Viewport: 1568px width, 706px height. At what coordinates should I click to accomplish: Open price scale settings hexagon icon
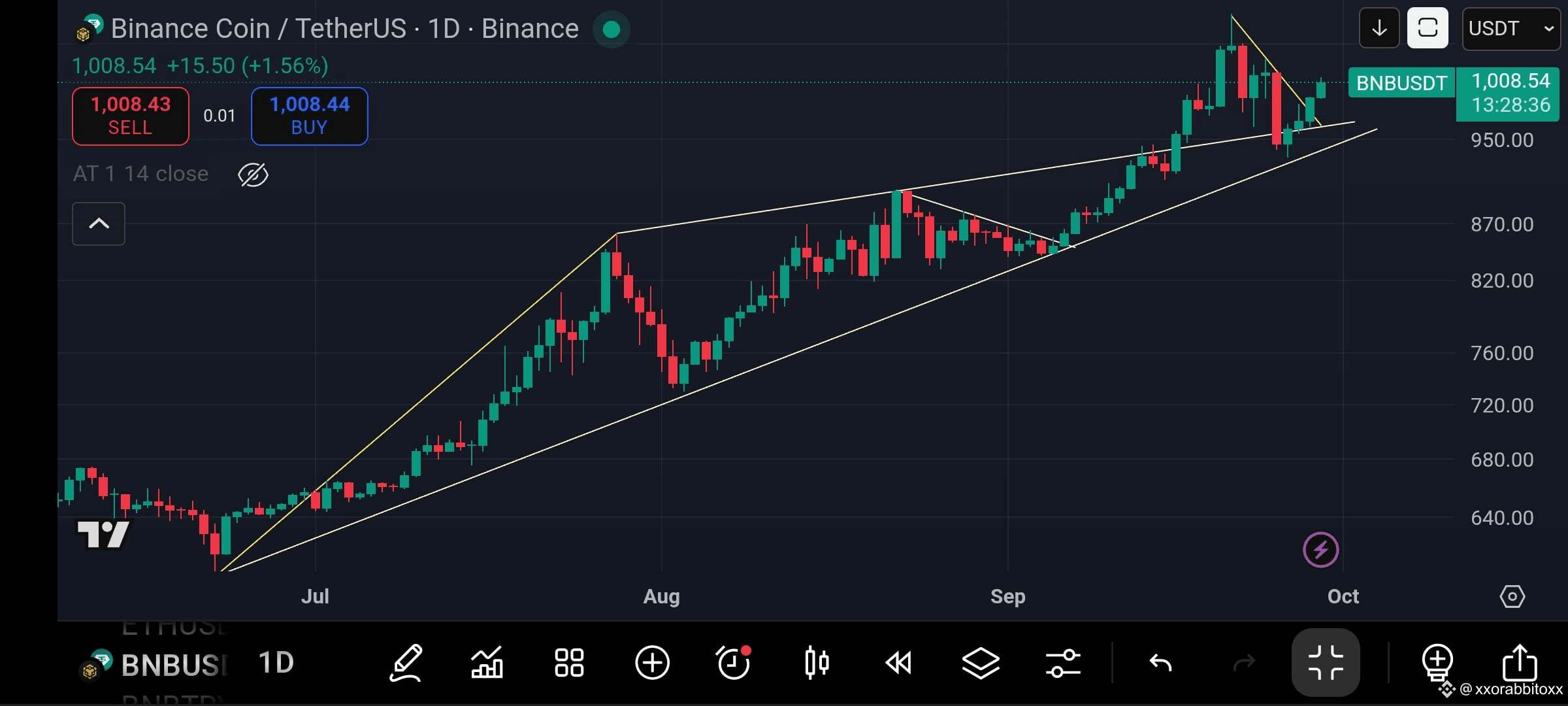point(1512,596)
